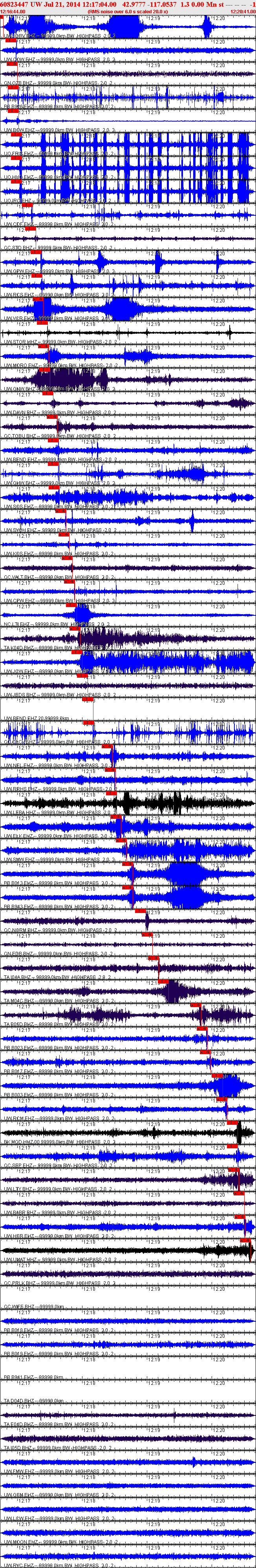Click the end time 12:20:41.00 label
The image size is (256, 1568).
243,11
